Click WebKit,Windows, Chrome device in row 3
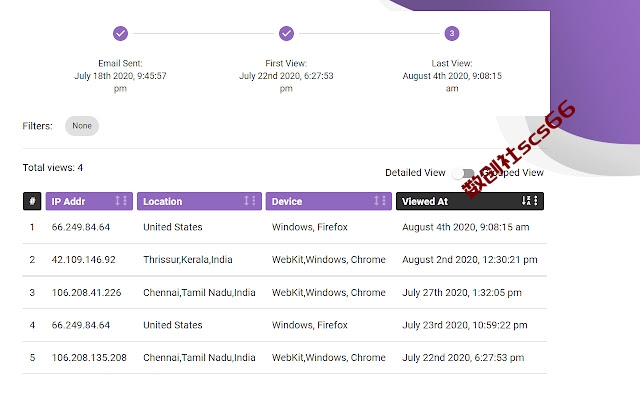This screenshot has height=400, width=640. pos(329,293)
